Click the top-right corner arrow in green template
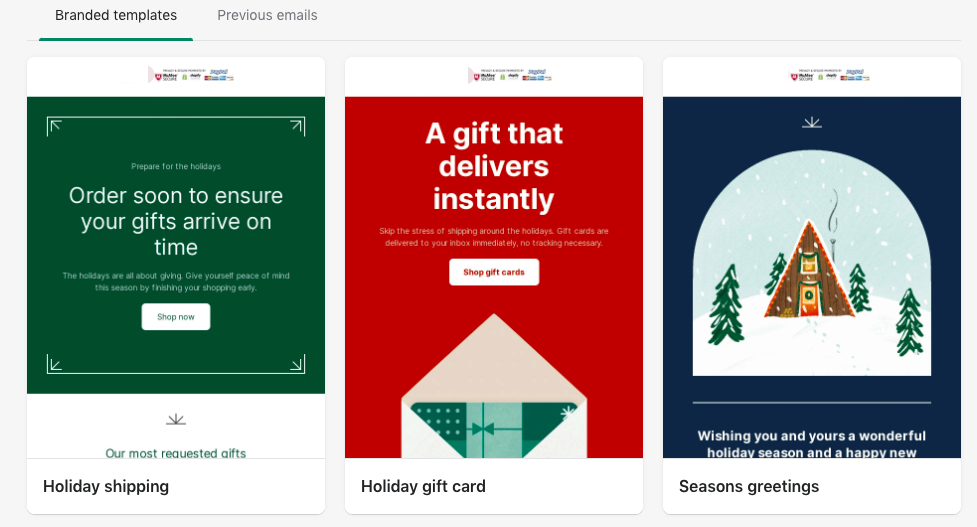977x527 pixels. click(x=296, y=125)
